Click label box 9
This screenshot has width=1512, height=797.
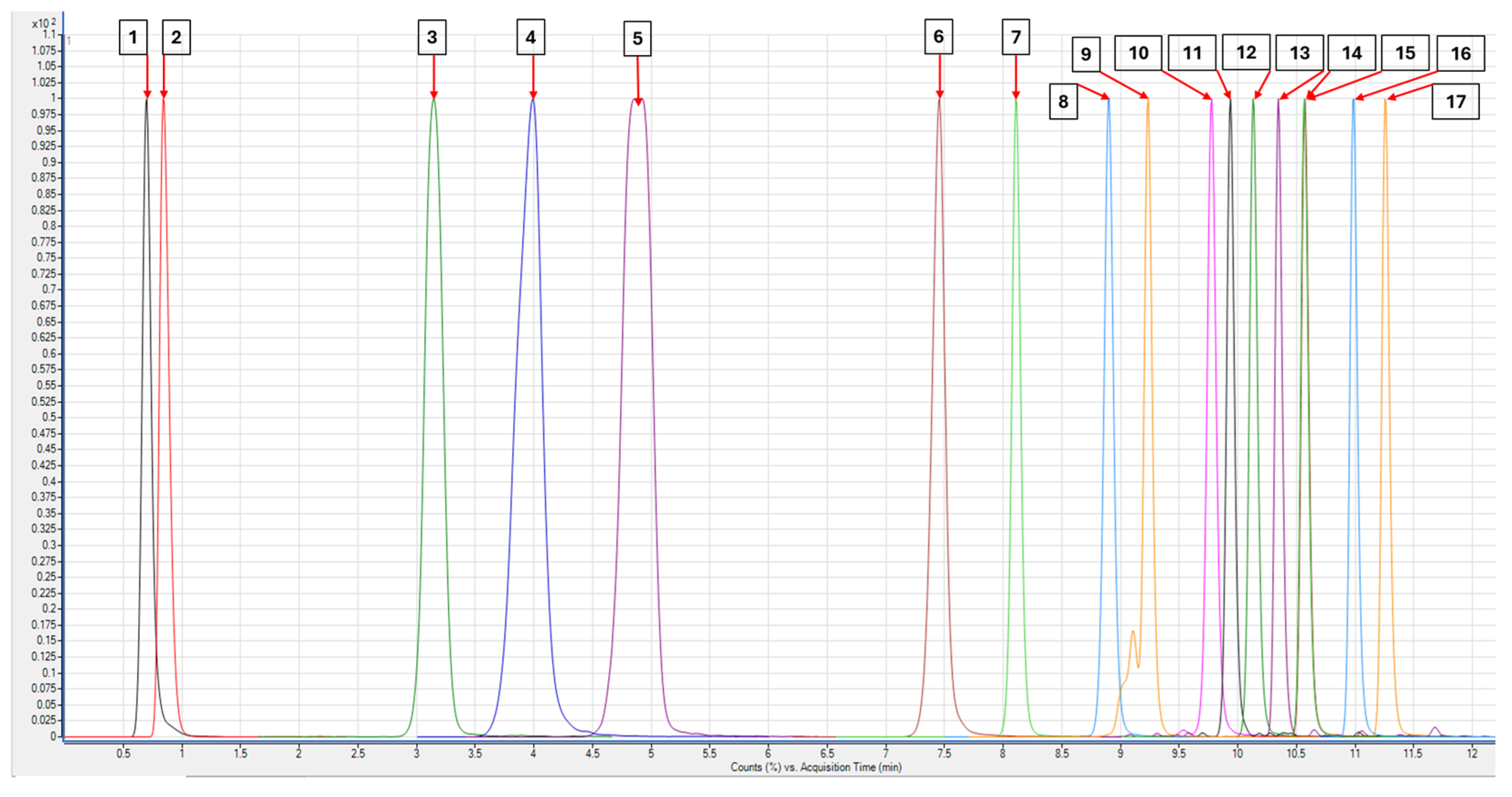[1086, 54]
